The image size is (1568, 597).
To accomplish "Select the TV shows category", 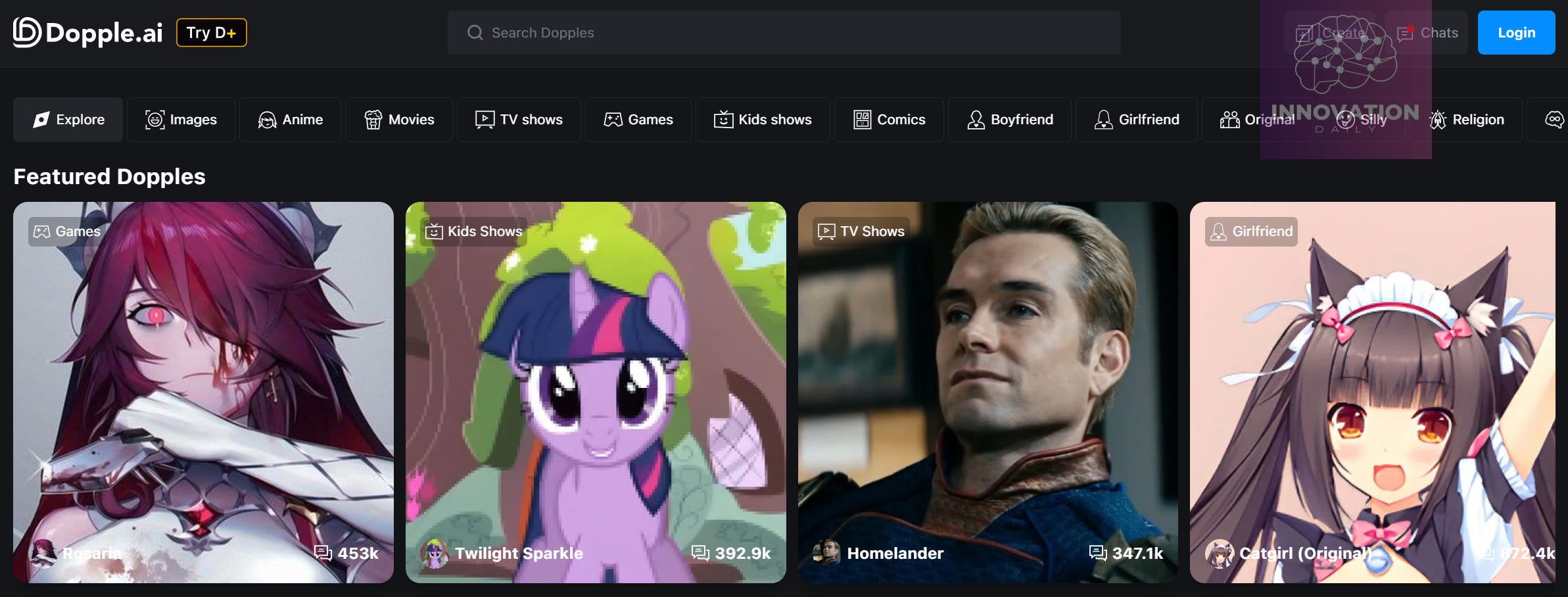I will coord(519,120).
